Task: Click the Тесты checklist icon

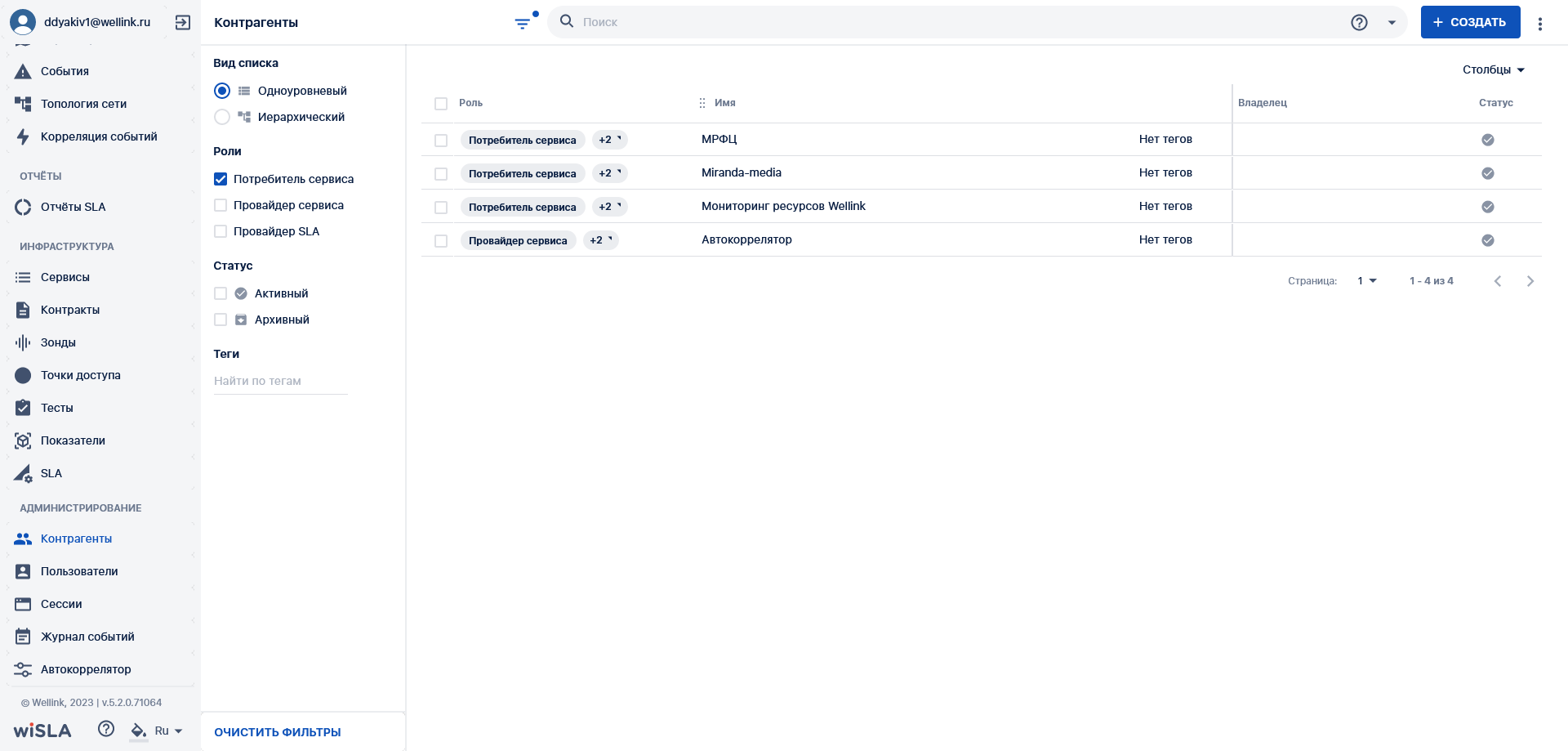Action: (23, 408)
